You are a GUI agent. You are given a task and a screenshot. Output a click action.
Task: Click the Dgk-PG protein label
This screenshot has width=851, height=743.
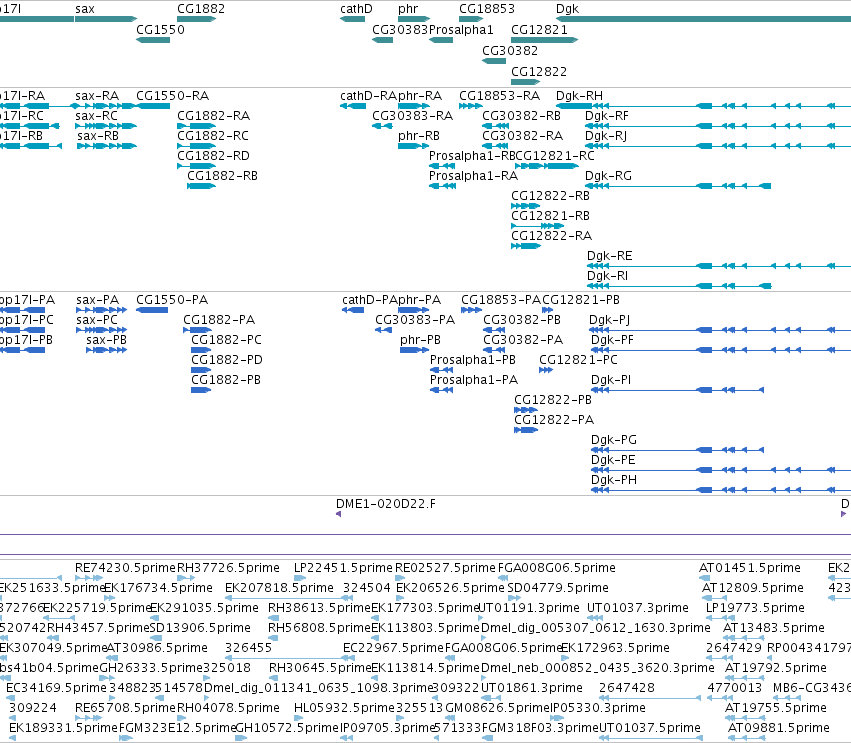coord(614,440)
